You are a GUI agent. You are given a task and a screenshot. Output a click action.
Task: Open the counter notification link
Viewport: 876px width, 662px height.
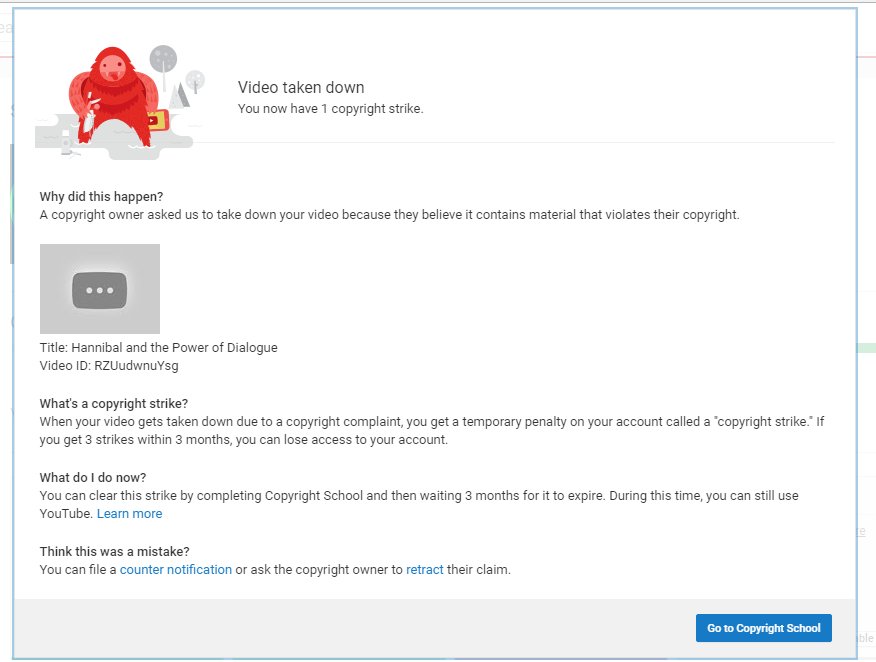(x=176, y=569)
